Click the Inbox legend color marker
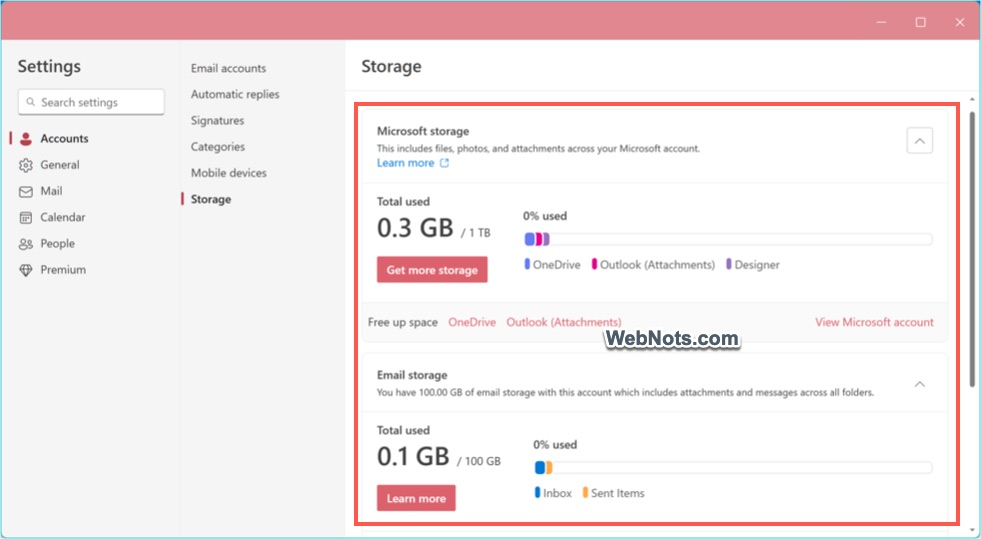This screenshot has width=981, height=539. (537, 492)
